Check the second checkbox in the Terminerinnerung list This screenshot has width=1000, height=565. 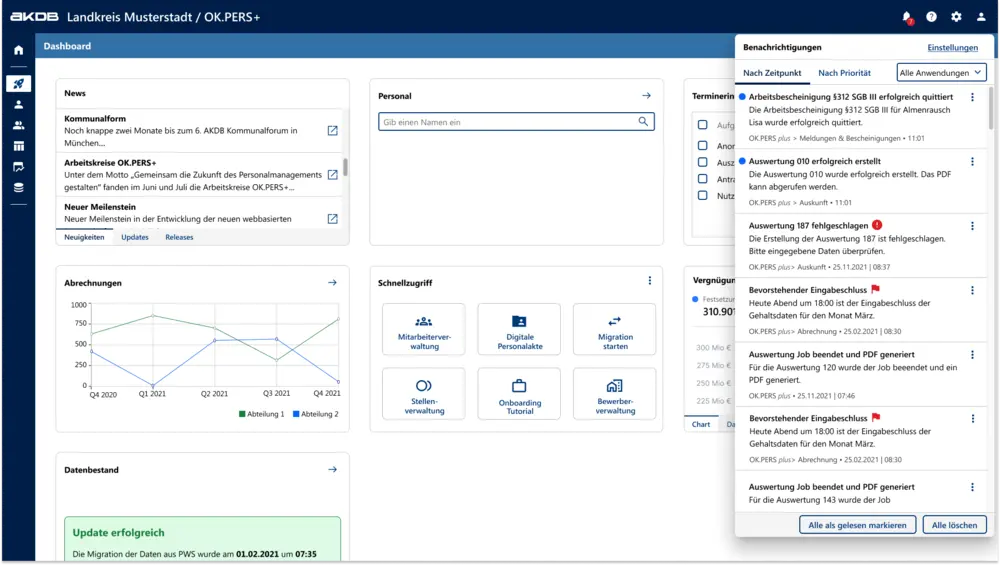click(703, 145)
